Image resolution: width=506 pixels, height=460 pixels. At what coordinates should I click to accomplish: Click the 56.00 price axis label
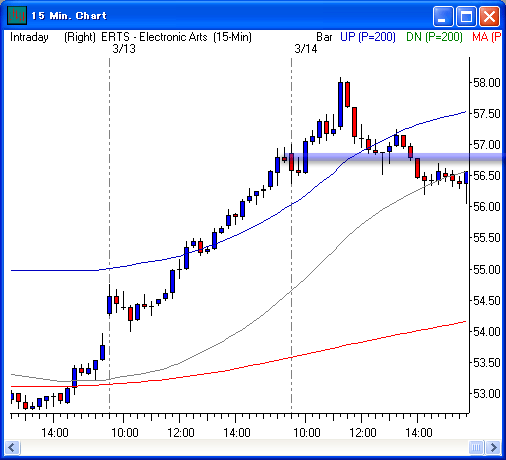pos(487,207)
